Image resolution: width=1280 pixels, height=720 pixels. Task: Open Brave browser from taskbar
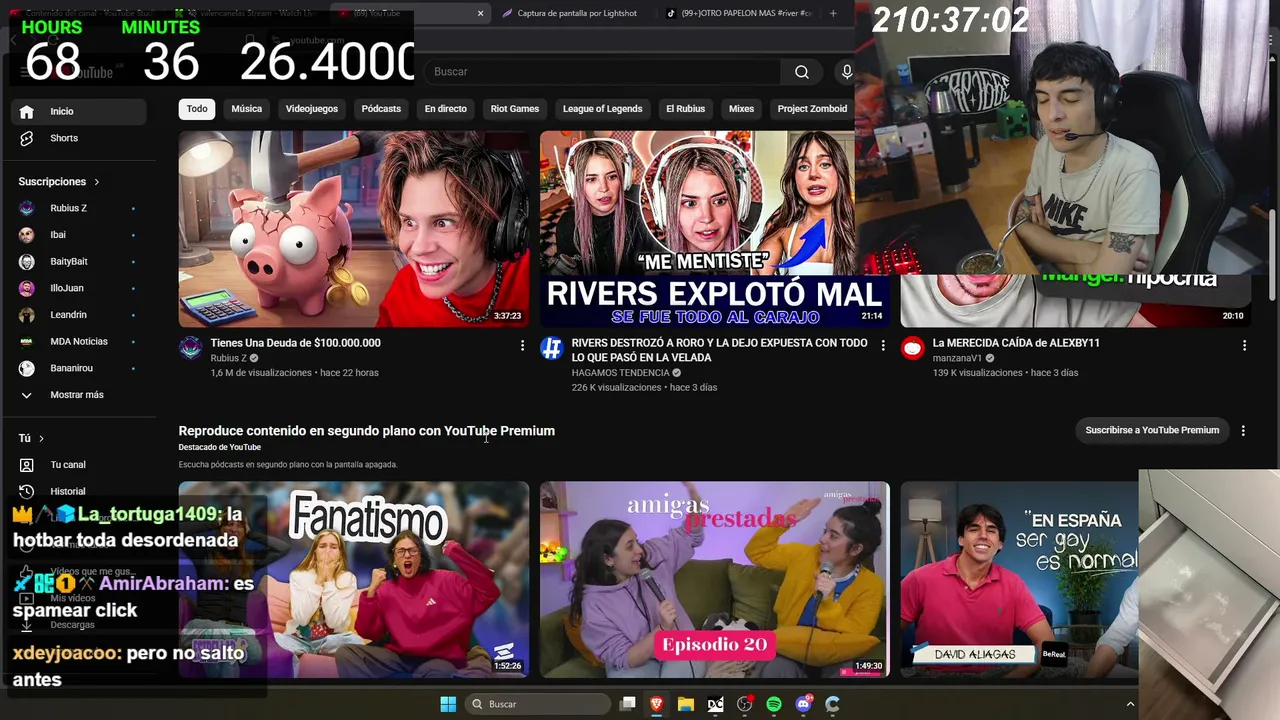[x=657, y=704]
